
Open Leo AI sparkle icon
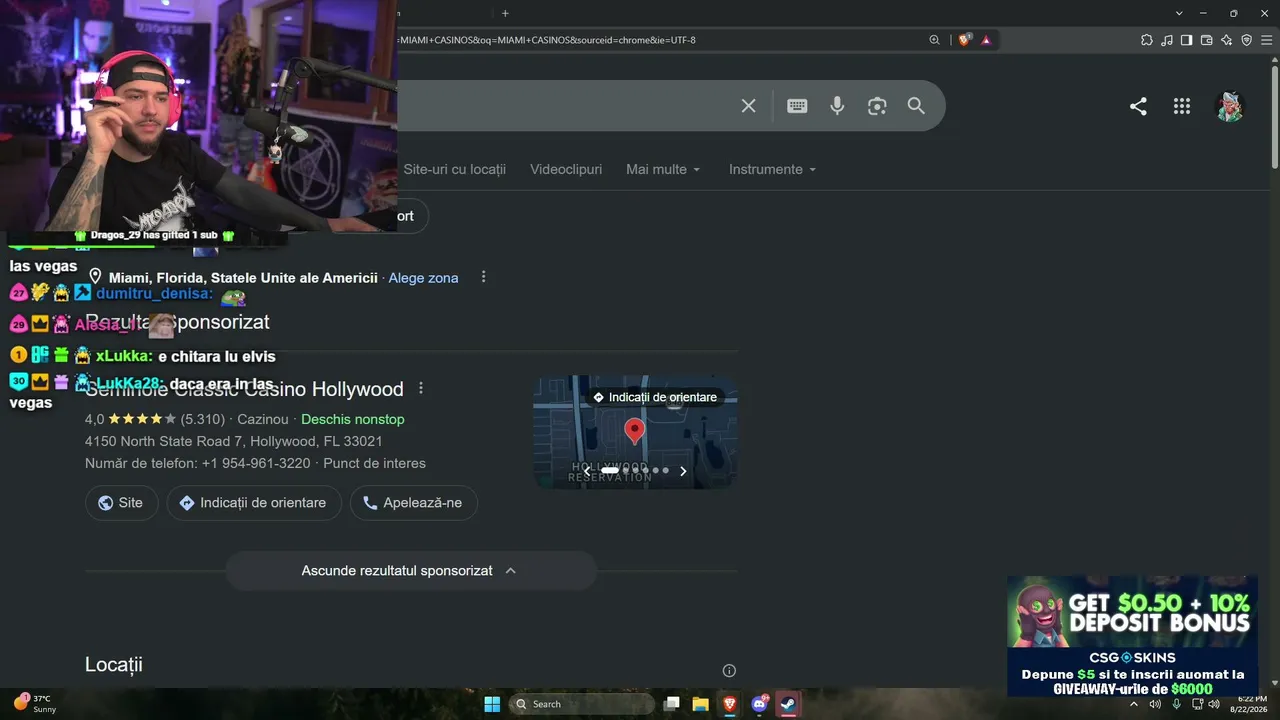coord(1226,40)
